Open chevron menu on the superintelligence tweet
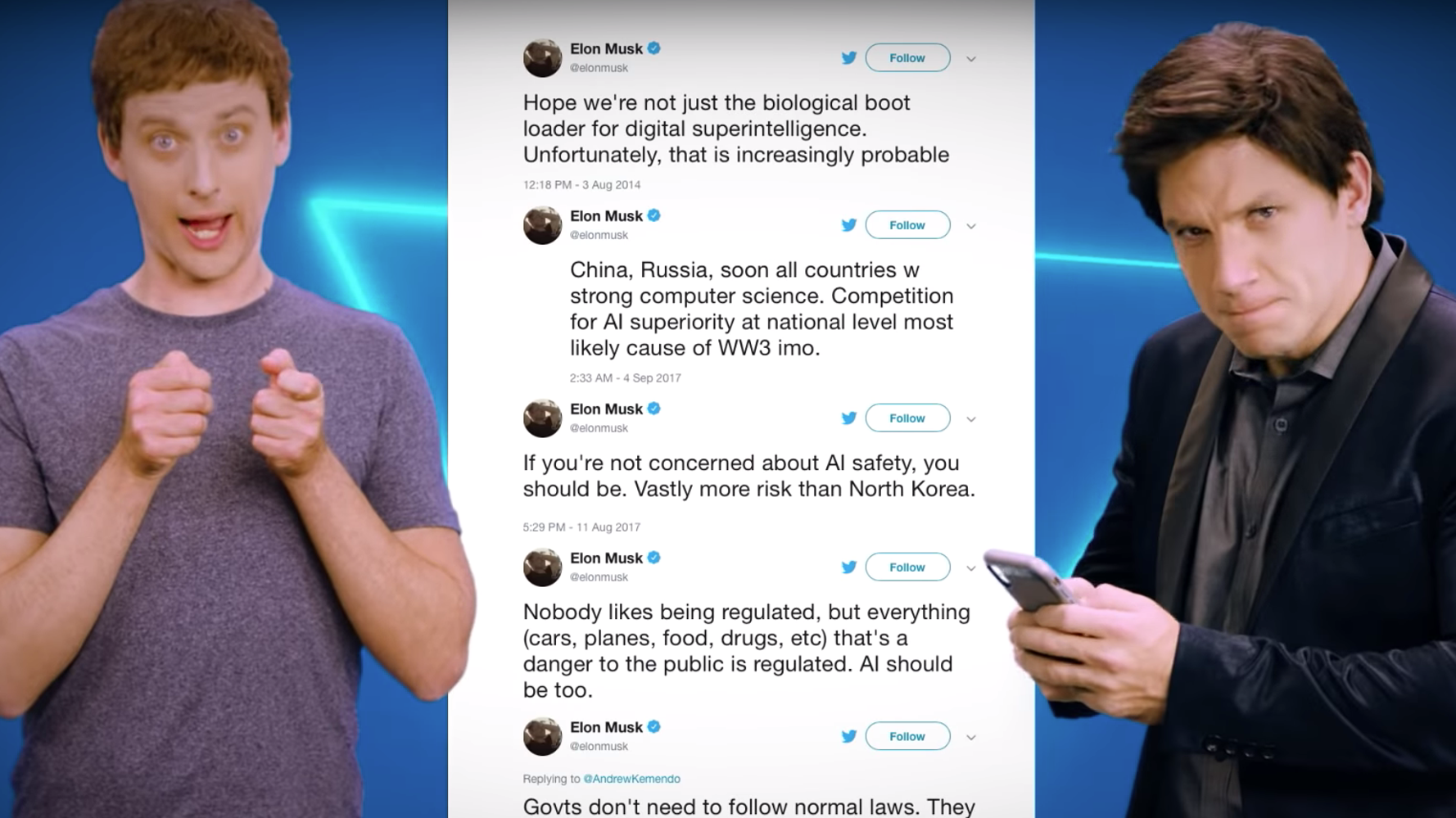Image resolution: width=1456 pixels, height=818 pixels. pos(970,59)
